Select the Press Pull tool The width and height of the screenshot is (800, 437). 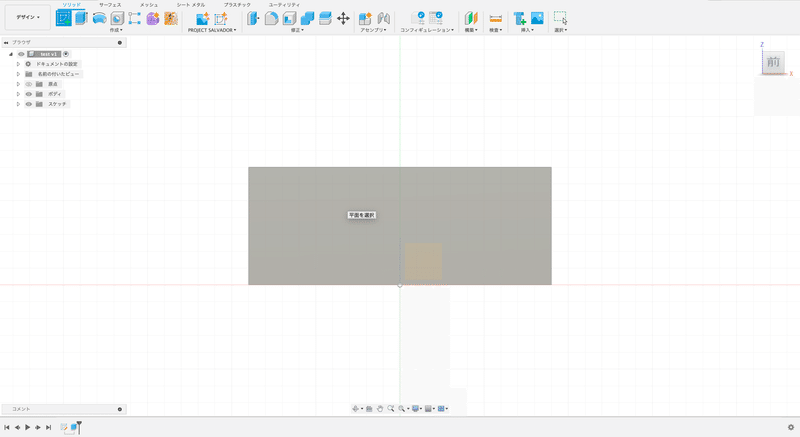click(x=253, y=18)
